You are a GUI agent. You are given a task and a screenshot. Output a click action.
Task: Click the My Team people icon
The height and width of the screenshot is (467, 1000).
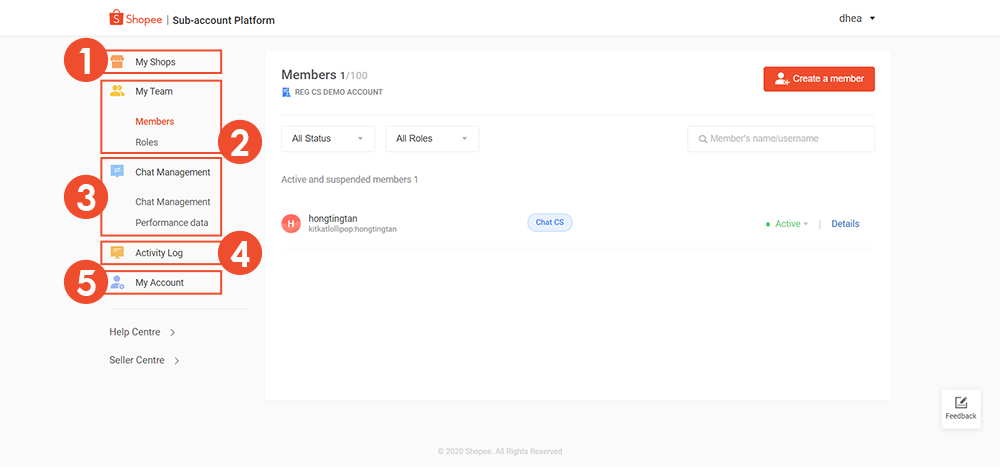pos(117,91)
